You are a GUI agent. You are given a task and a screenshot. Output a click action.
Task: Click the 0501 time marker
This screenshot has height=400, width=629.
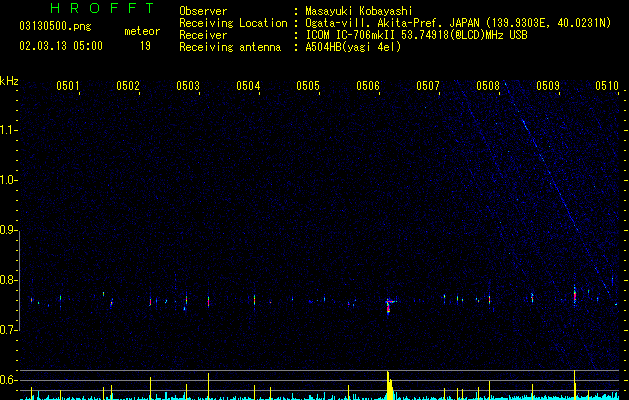tap(68, 86)
